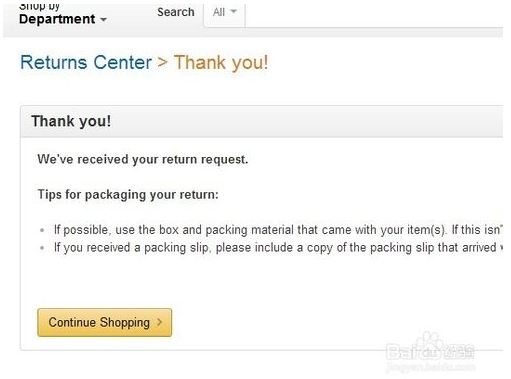The image size is (511, 379).
Task: Select the return request received message
Action: (143, 159)
